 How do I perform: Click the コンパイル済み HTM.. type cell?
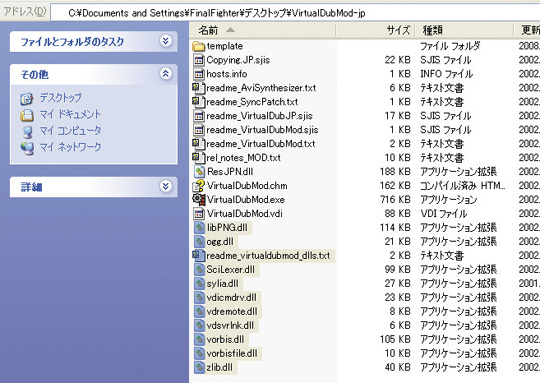pyautogui.click(x=463, y=186)
